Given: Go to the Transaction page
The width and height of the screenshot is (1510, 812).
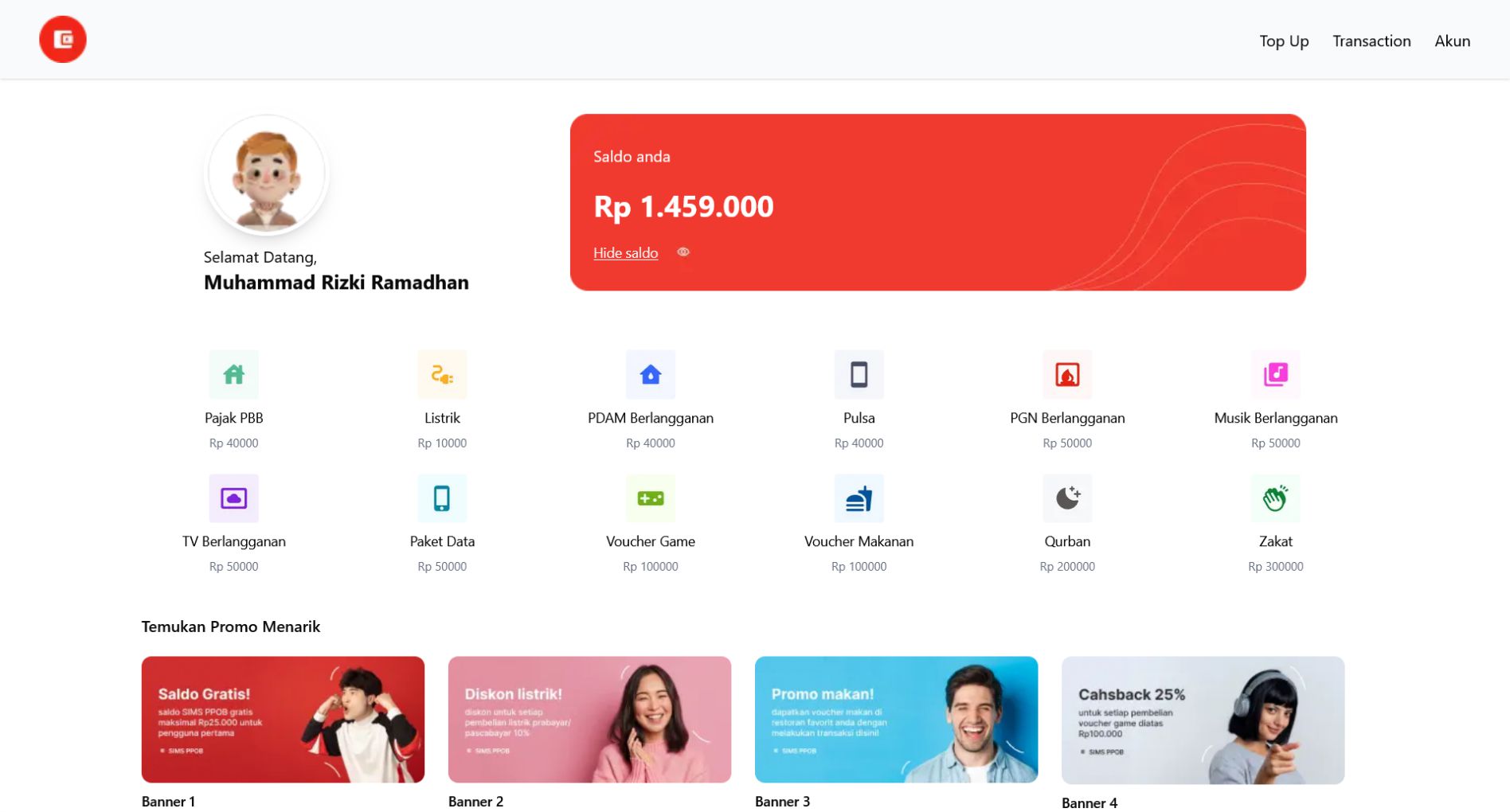Looking at the screenshot, I should (x=1371, y=41).
